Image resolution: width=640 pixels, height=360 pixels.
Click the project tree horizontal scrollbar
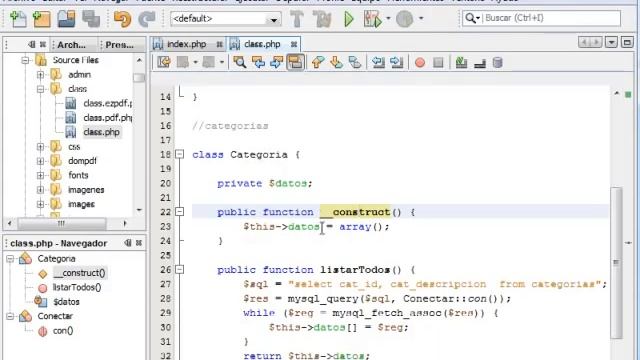coord(61,223)
